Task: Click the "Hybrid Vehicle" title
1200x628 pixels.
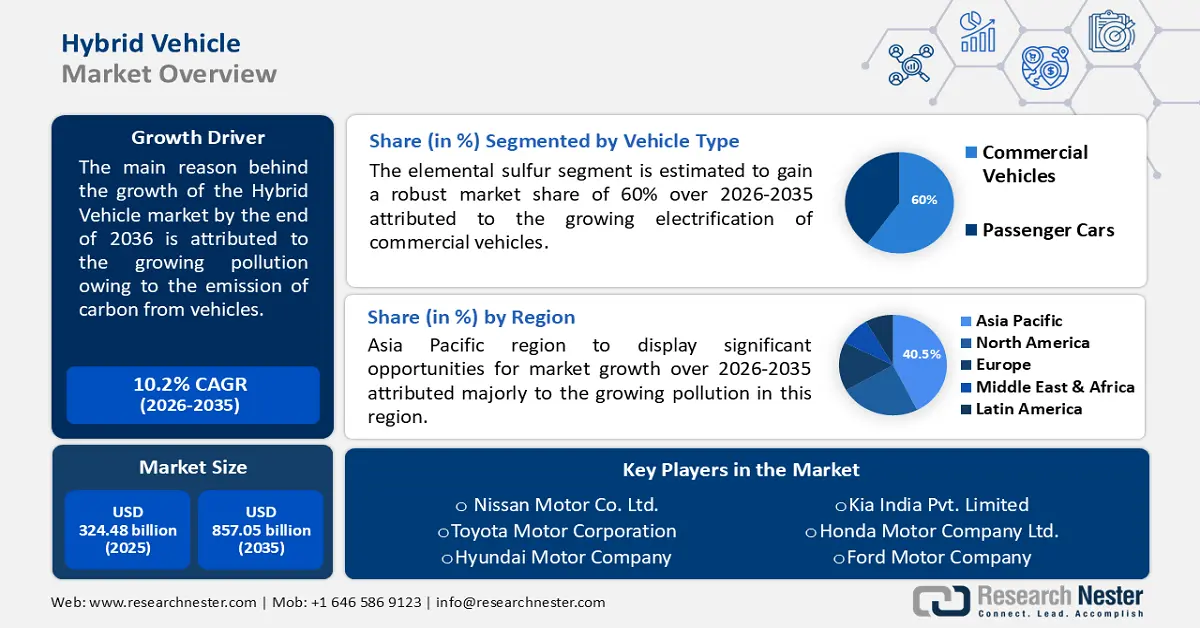Action: click(151, 43)
